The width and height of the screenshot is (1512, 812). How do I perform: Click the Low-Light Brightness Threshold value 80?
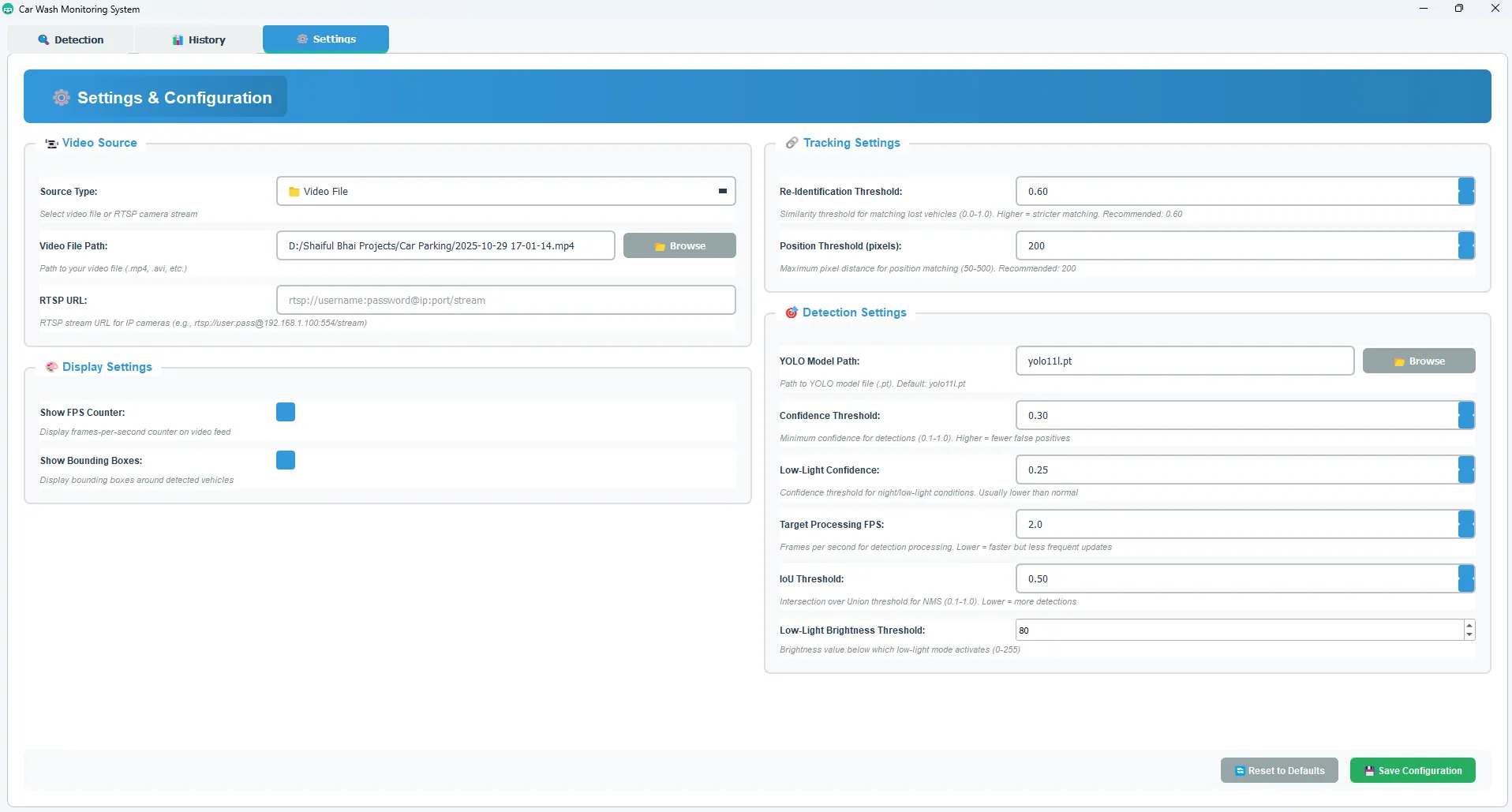click(x=1024, y=630)
